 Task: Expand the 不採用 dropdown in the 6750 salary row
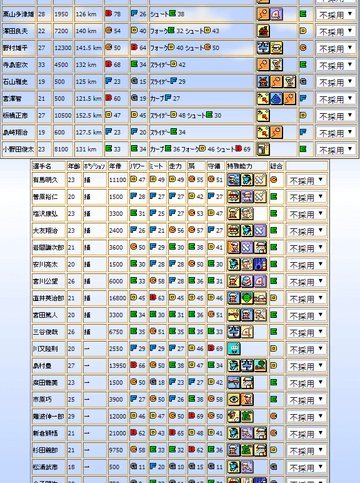tap(306, 332)
